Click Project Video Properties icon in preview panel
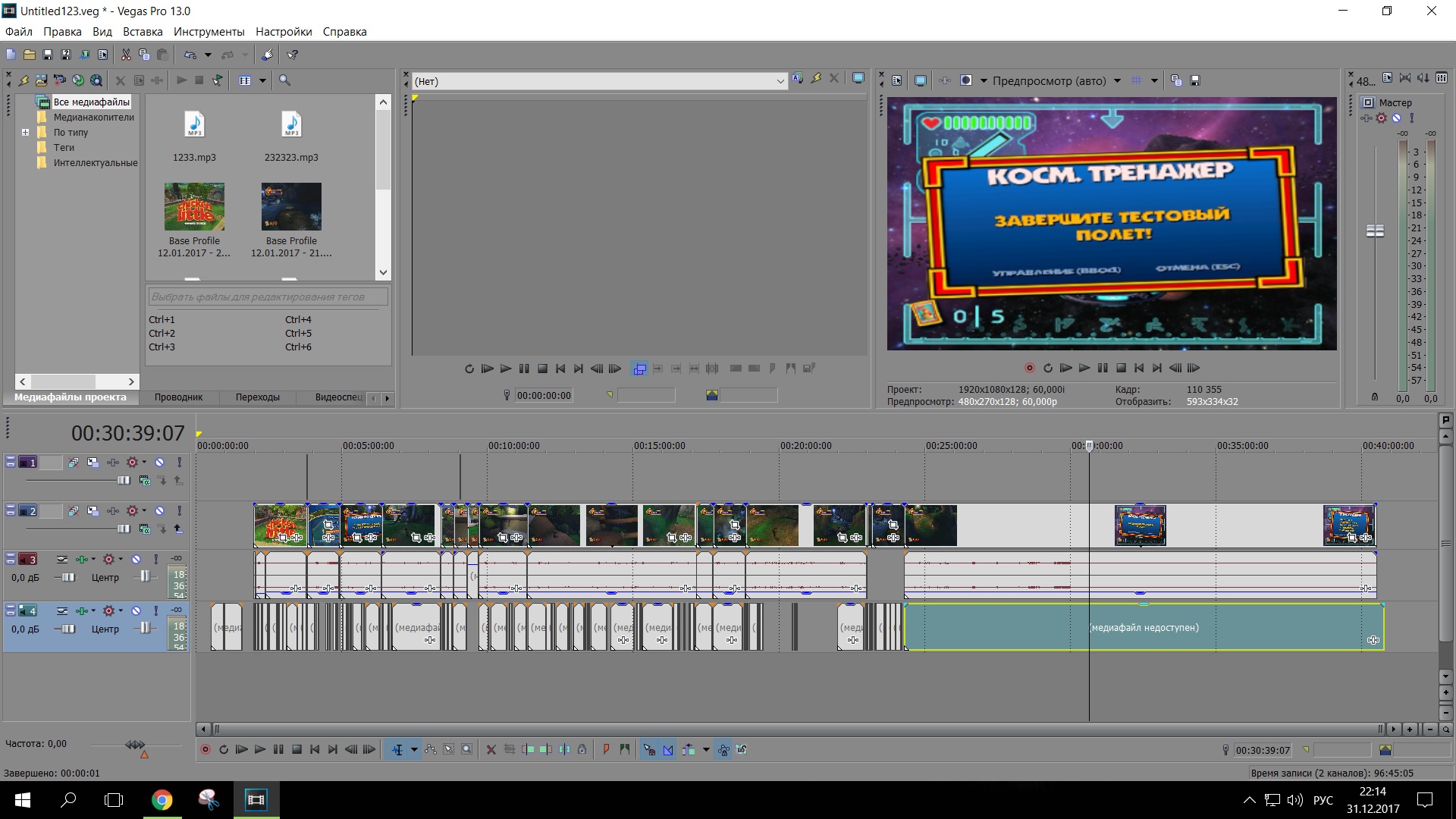The height and width of the screenshot is (819, 1456). pyautogui.click(x=896, y=80)
